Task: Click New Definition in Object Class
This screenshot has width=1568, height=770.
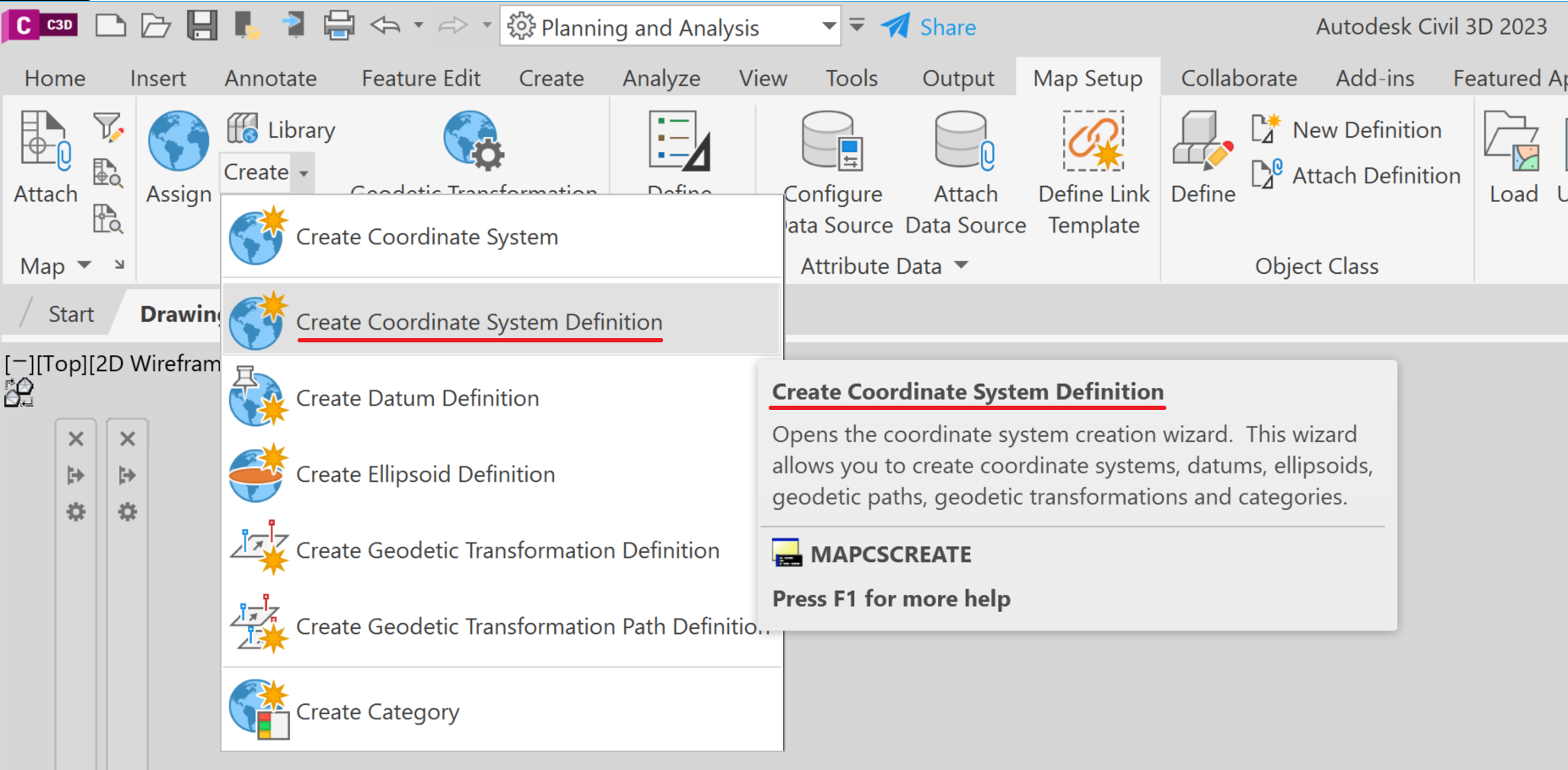Action: coord(1366,130)
